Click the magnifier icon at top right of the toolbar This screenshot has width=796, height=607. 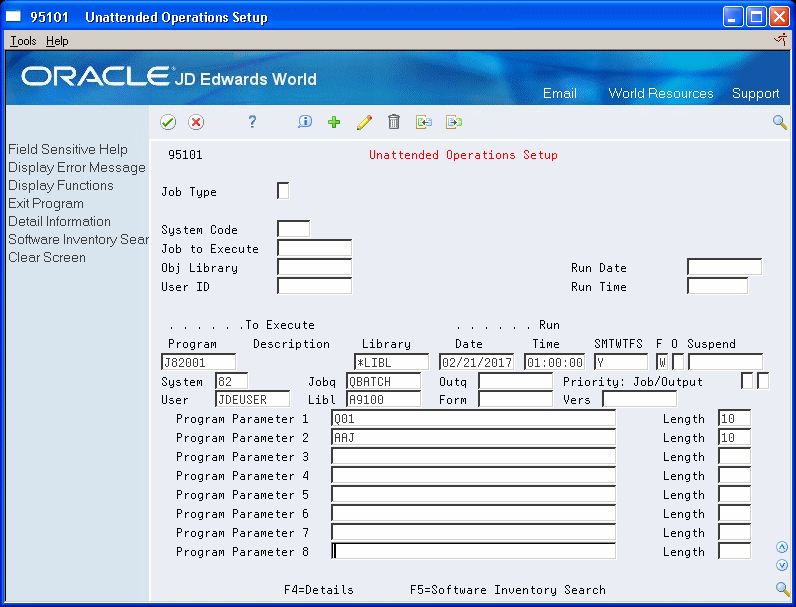(x=780, y=122)
